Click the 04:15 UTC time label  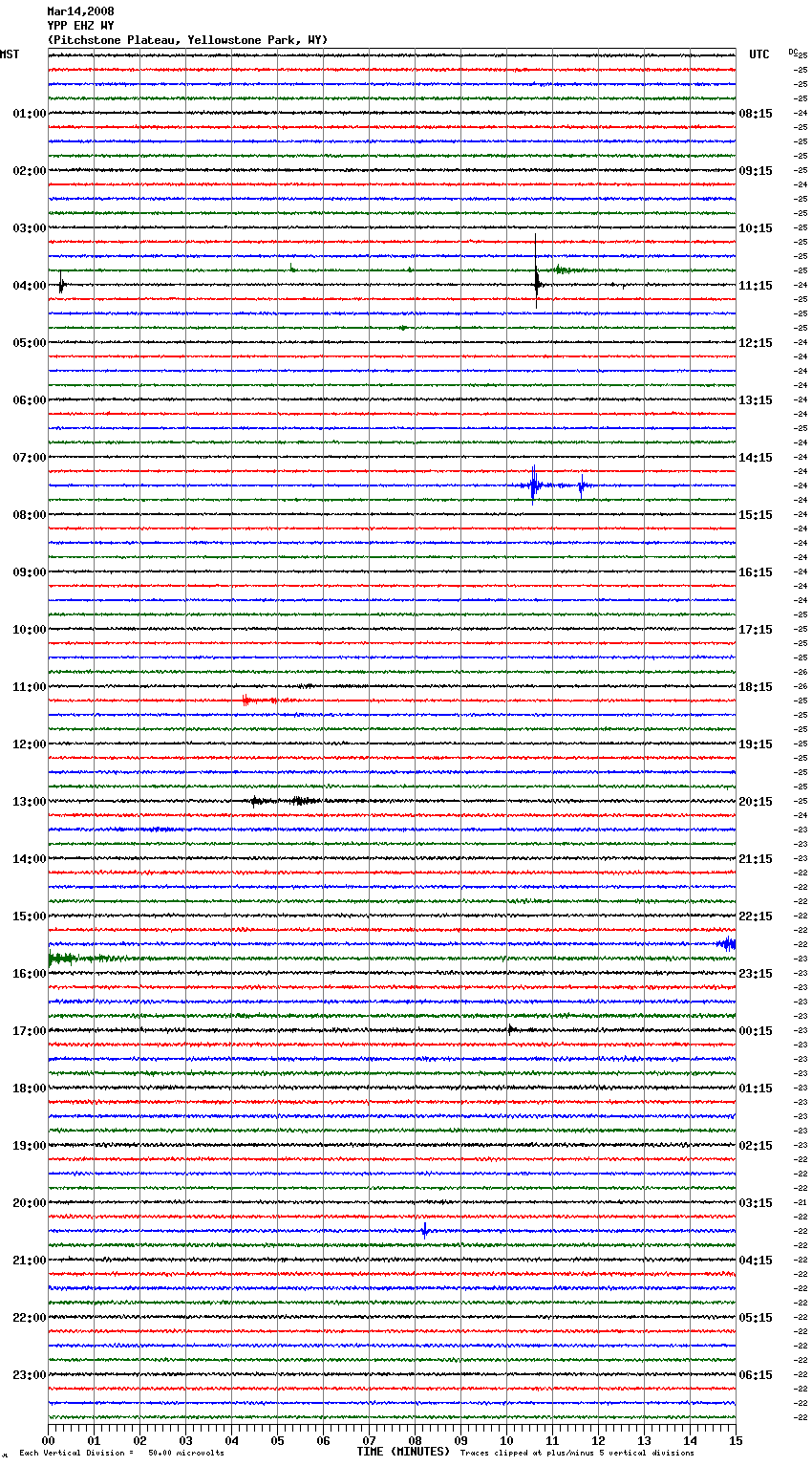click(756, 1261)
